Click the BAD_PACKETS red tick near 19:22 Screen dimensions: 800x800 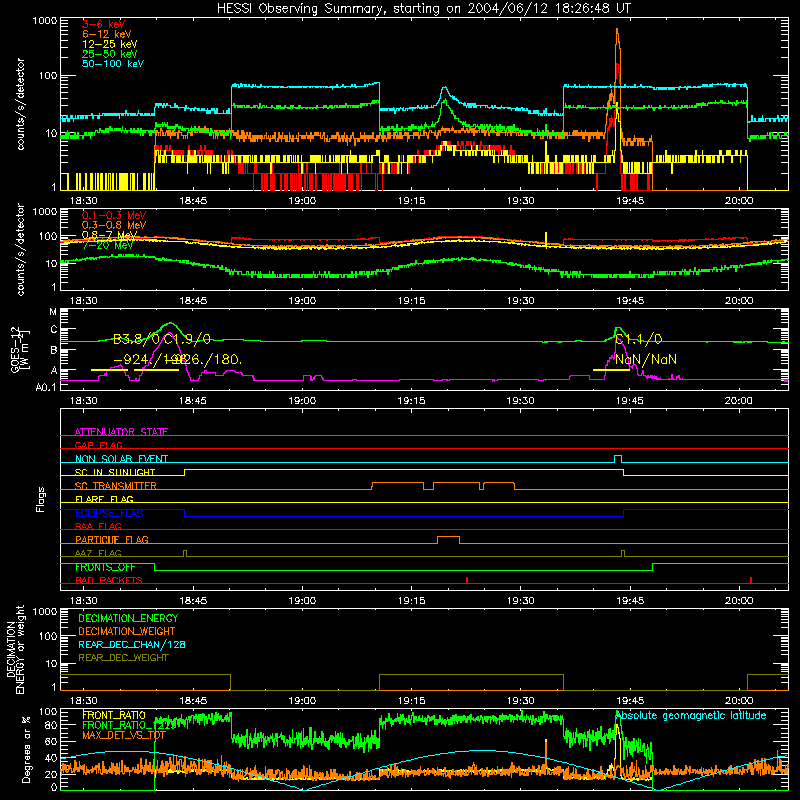(467, 580)
